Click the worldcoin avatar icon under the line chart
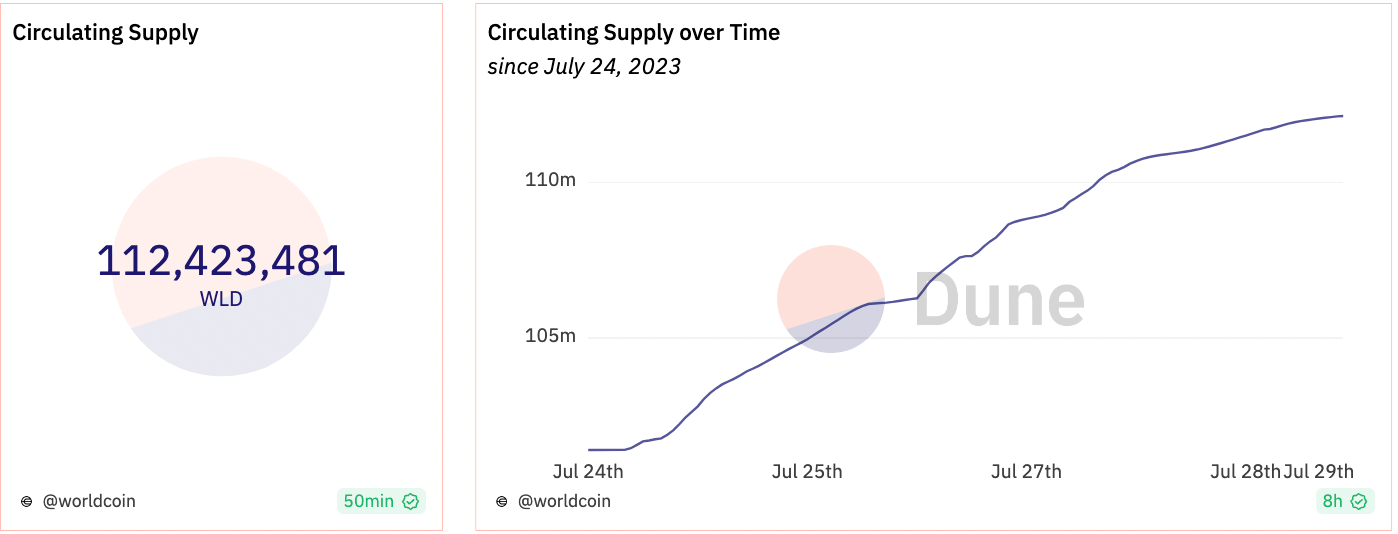Screen dimensions: 1398x534 pos(502,501)
